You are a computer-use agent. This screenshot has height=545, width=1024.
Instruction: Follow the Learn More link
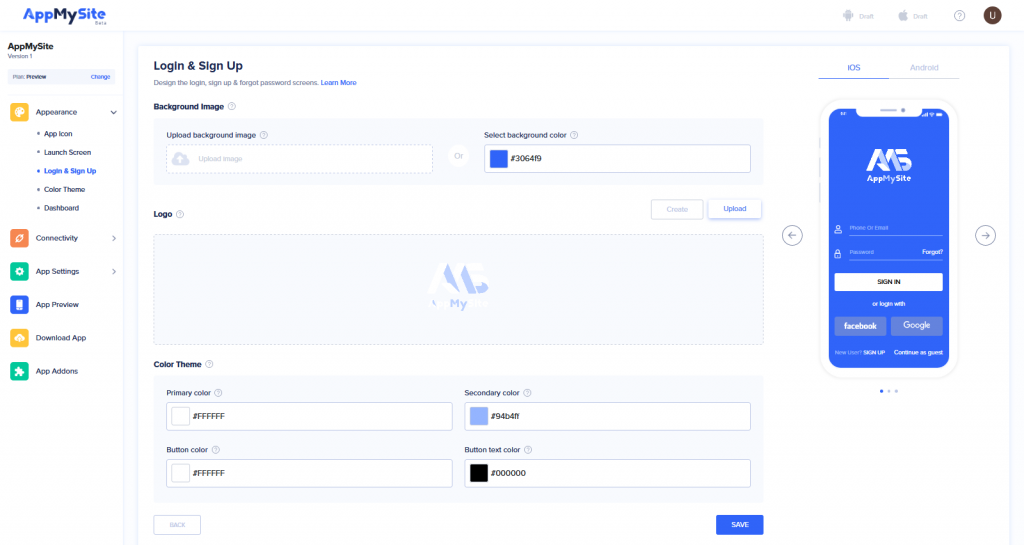(338, 83)
